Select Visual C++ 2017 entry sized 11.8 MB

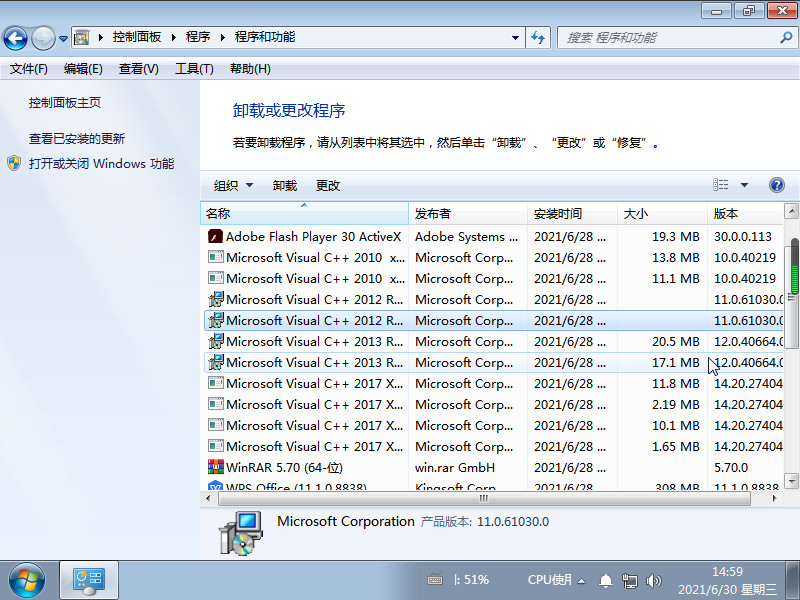click(x=493, y=383)
